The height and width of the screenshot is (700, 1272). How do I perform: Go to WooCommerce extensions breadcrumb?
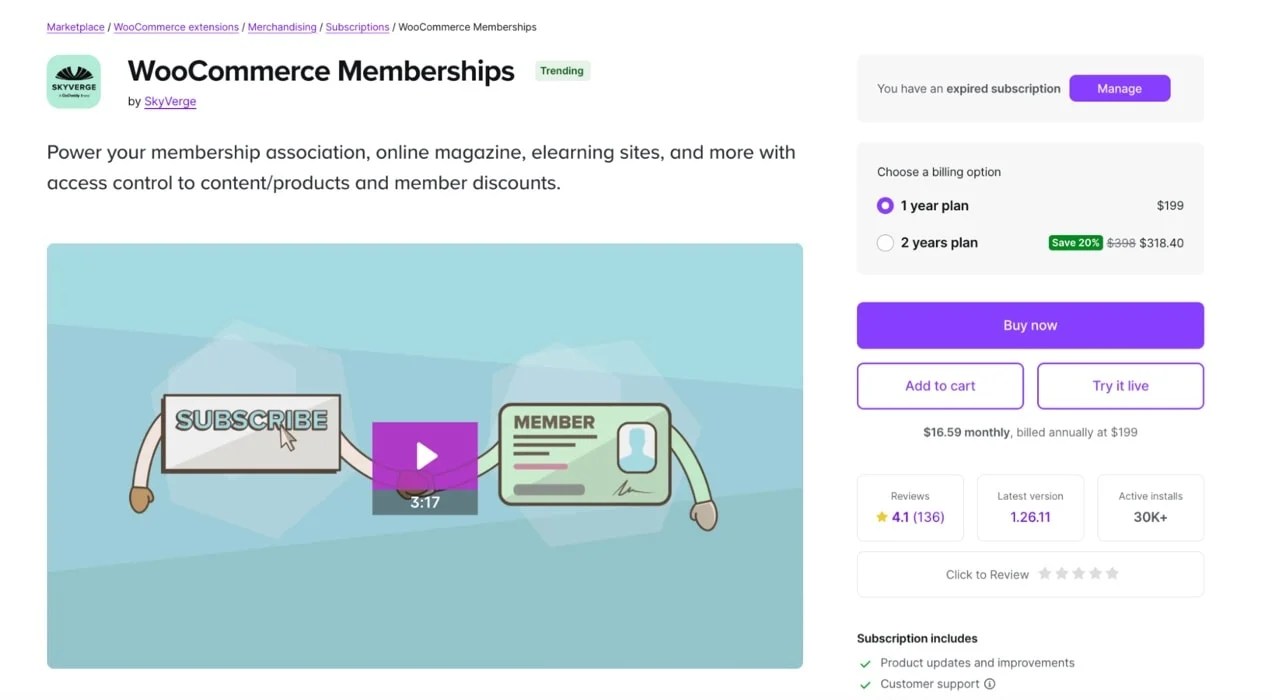(x=176, y=27)
